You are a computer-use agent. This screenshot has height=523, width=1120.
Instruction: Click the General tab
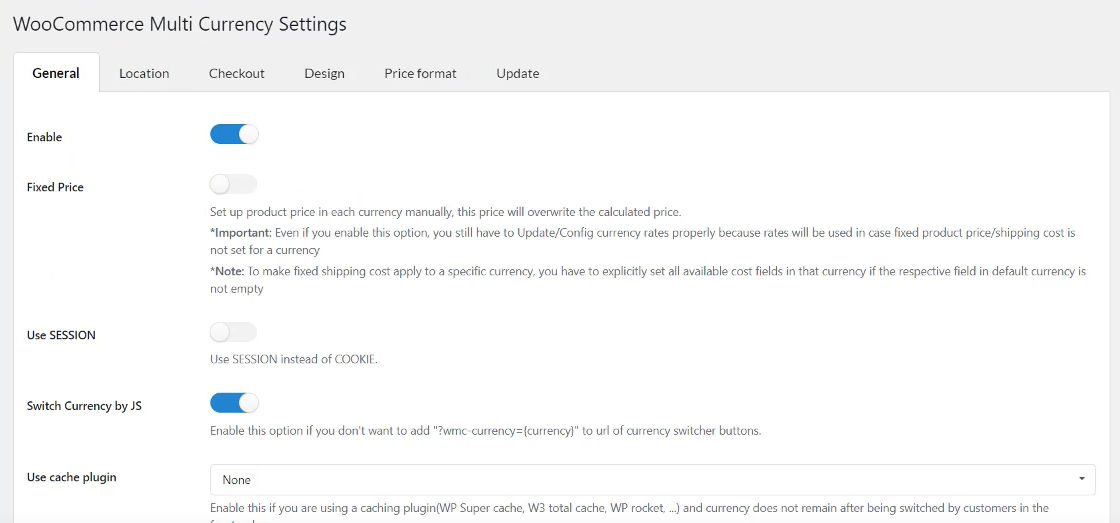[x=56, y=73]
